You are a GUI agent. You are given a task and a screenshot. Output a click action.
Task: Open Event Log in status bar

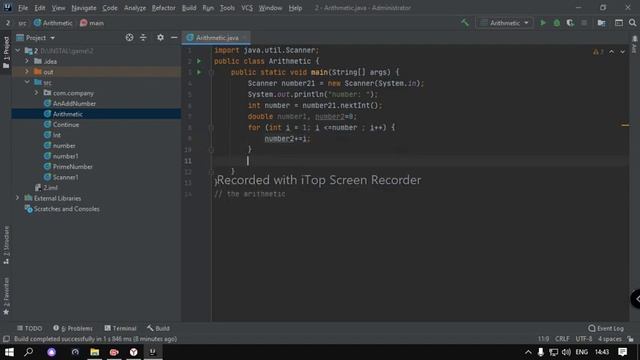[606, 328]
